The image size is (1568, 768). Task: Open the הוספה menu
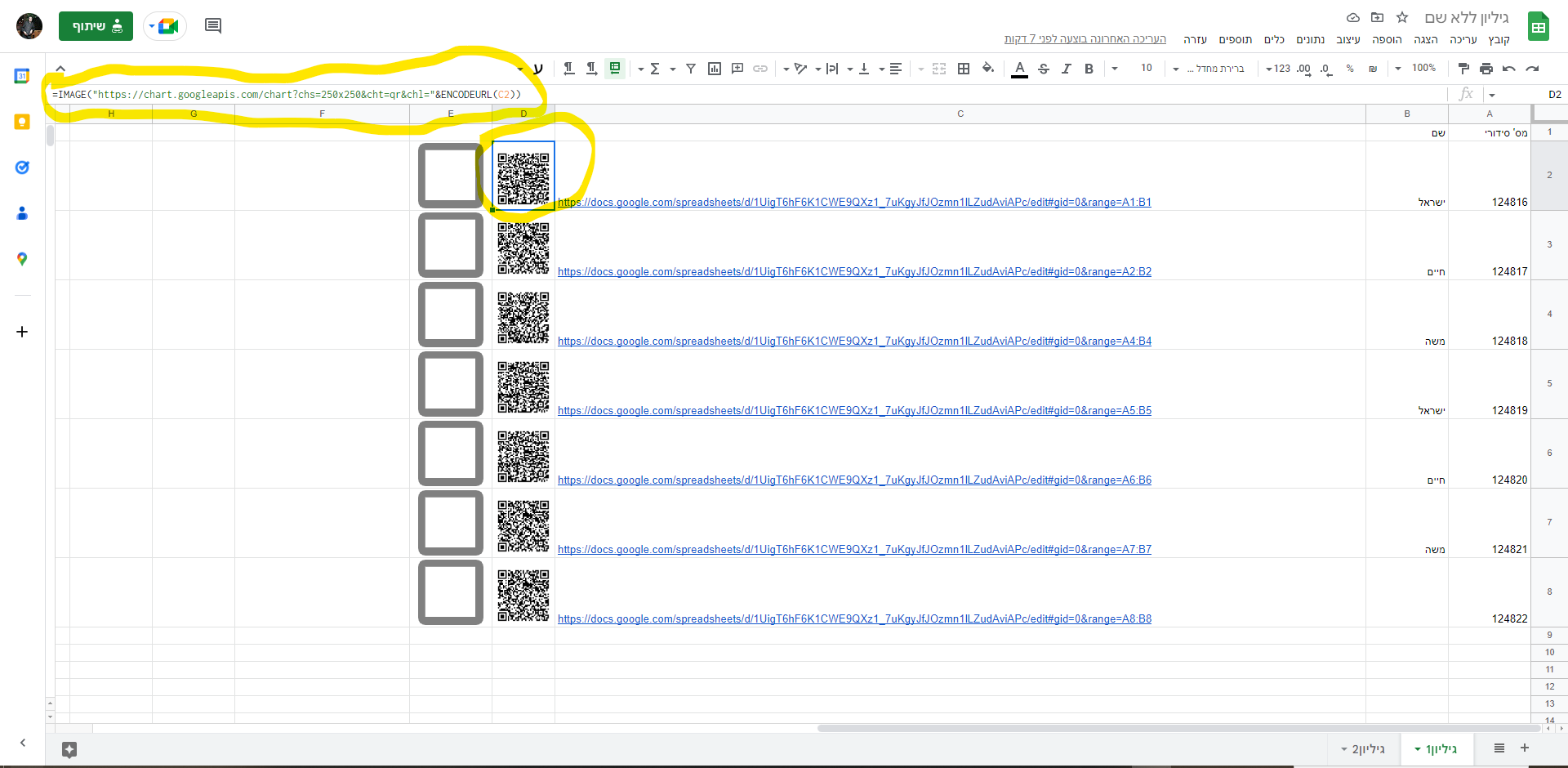click(1387, 39)
